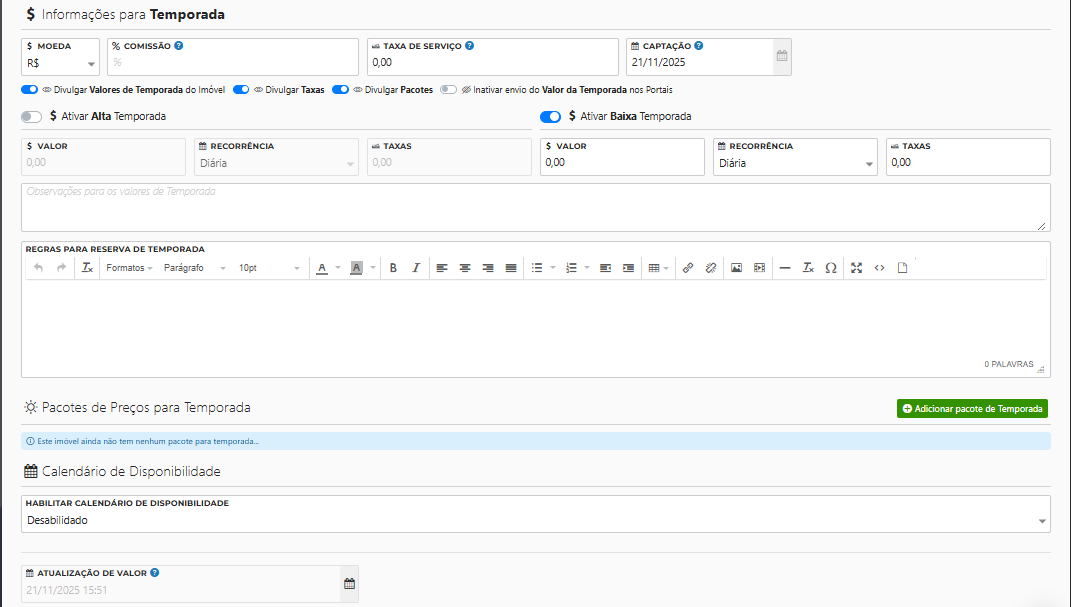The height and width of the screenshot is (607, 1071).
Task: Open the Formatos menu in editor
Action: pos(129,268)
